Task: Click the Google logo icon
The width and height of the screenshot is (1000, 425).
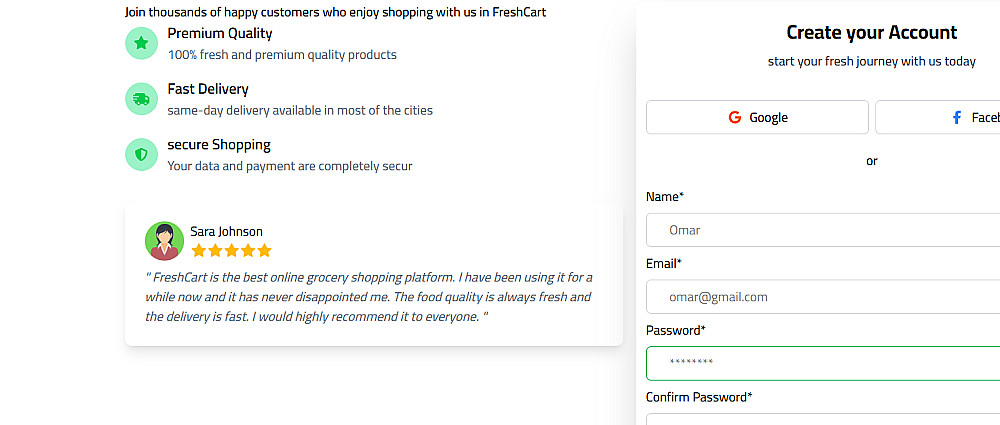Action: click(735, 118)
